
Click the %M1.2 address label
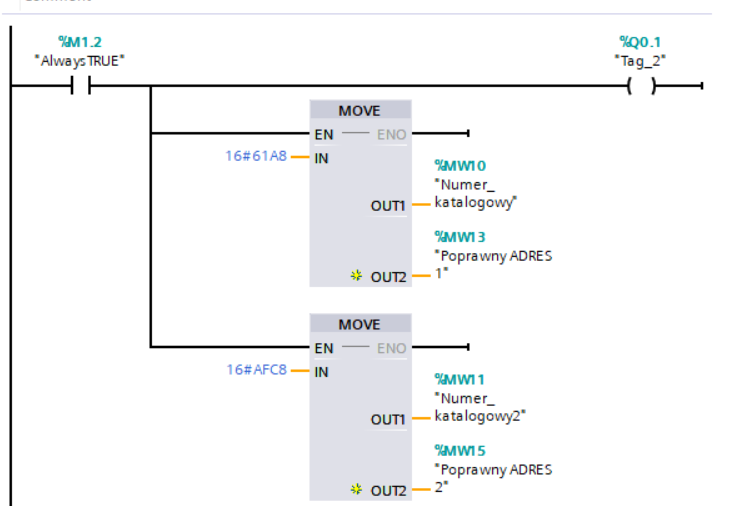(79, 42)
